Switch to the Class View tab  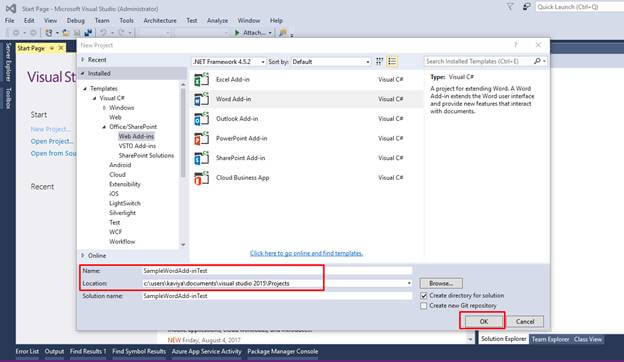point(588,339)
